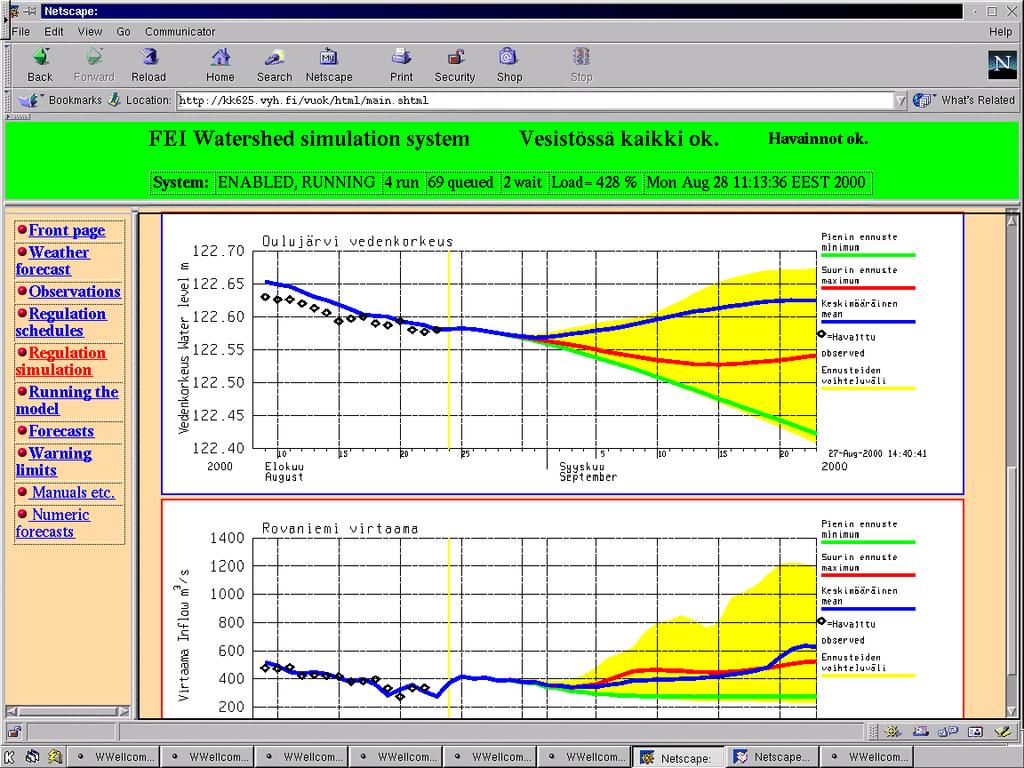Open the Forecasts link
Screen dimensions: 1024x768
[61, 431]
